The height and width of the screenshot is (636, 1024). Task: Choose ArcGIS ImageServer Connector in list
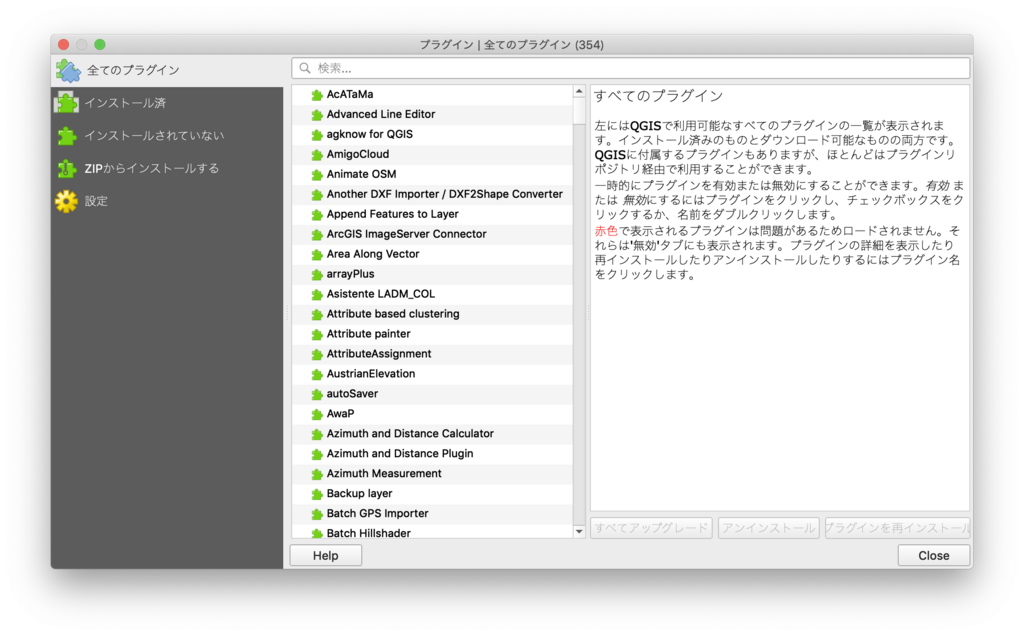(x=406, y=234)
